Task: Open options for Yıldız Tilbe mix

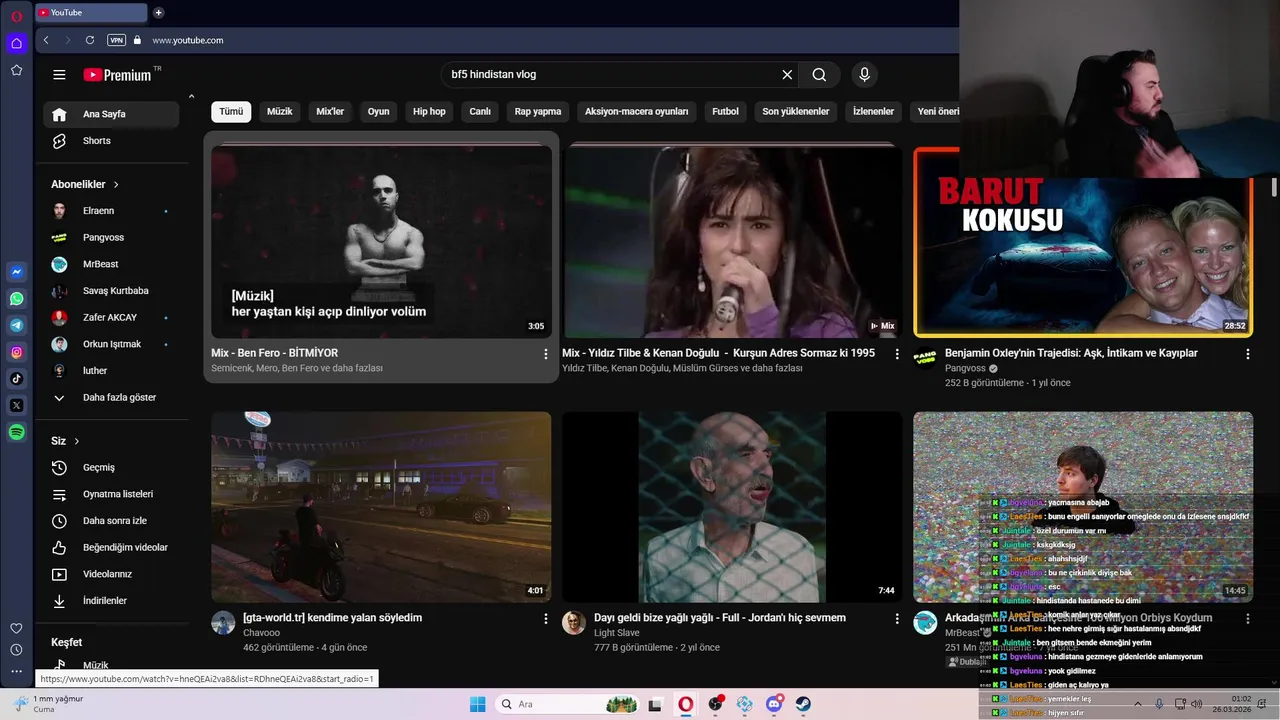Action: 896,354
